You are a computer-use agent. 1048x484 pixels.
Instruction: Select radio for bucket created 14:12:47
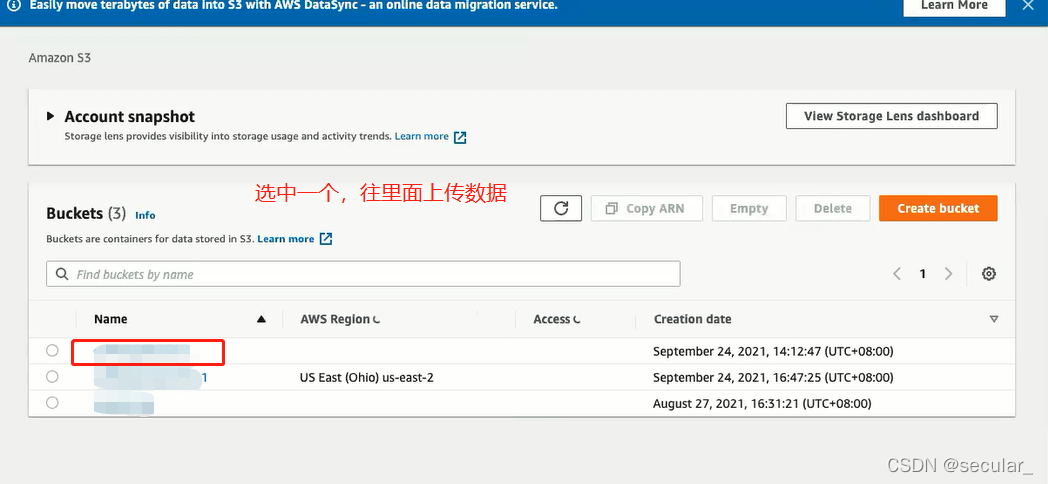52,350
